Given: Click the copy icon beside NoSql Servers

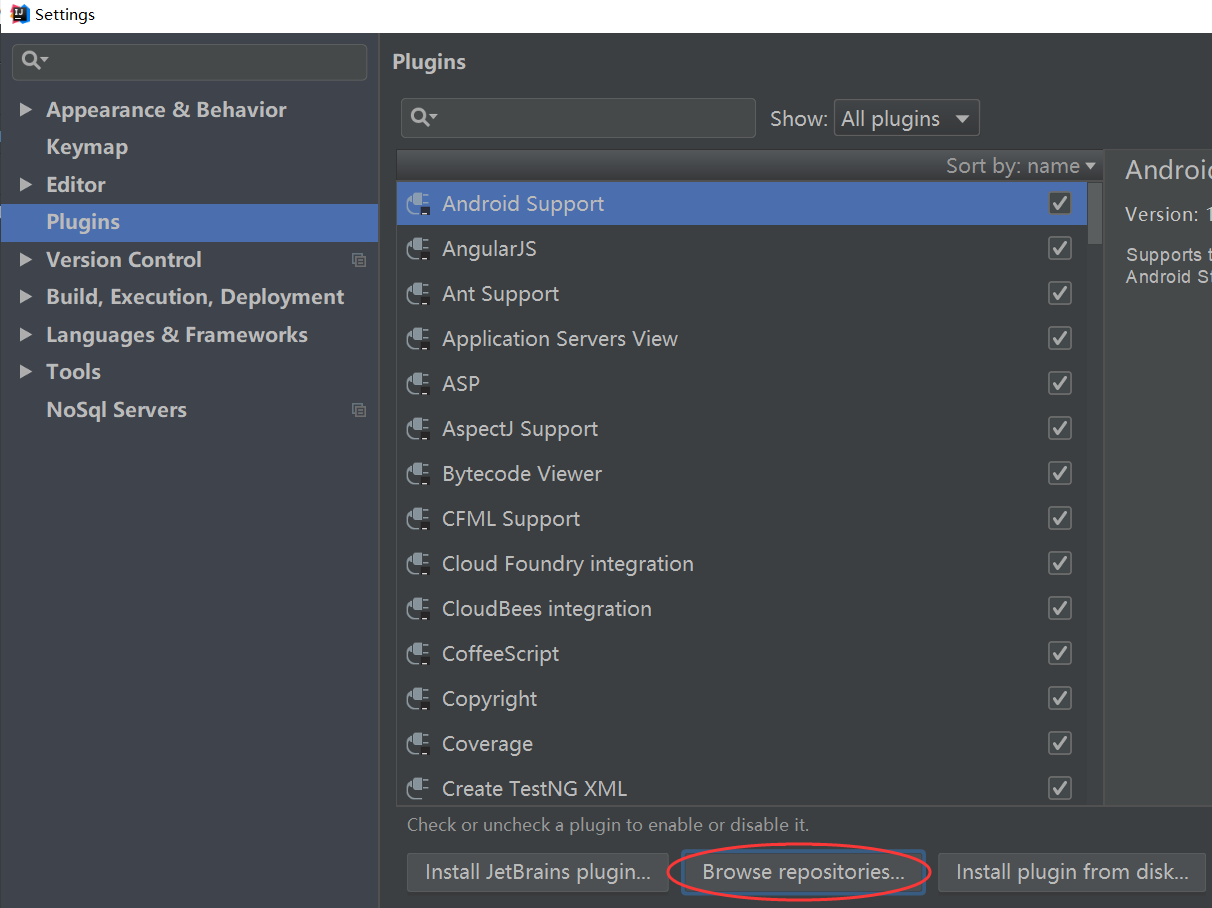Looking at the screenshot, I should (x=359, y=410).
